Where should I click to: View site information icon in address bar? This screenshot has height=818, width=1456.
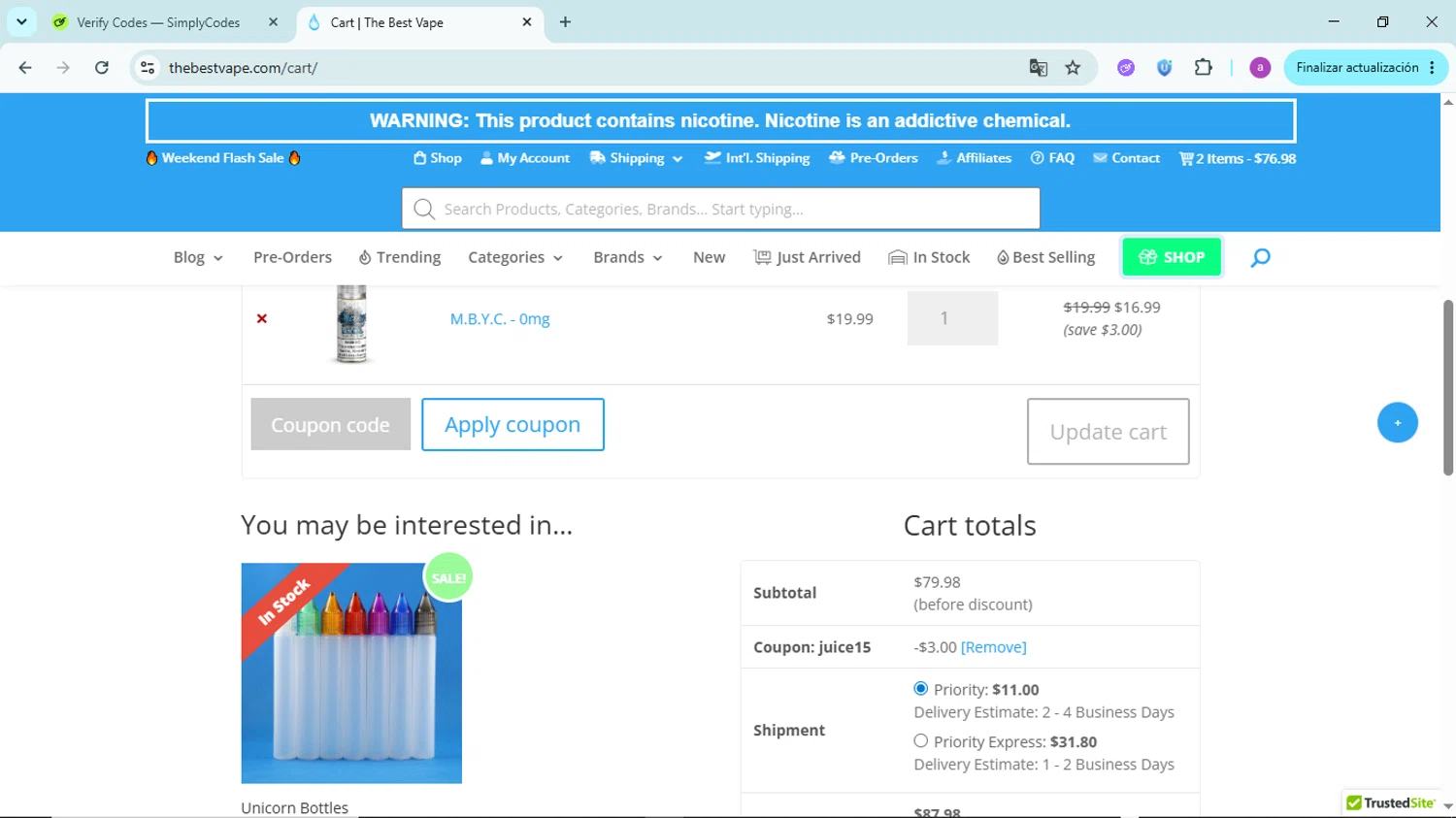tap(148, 68)
